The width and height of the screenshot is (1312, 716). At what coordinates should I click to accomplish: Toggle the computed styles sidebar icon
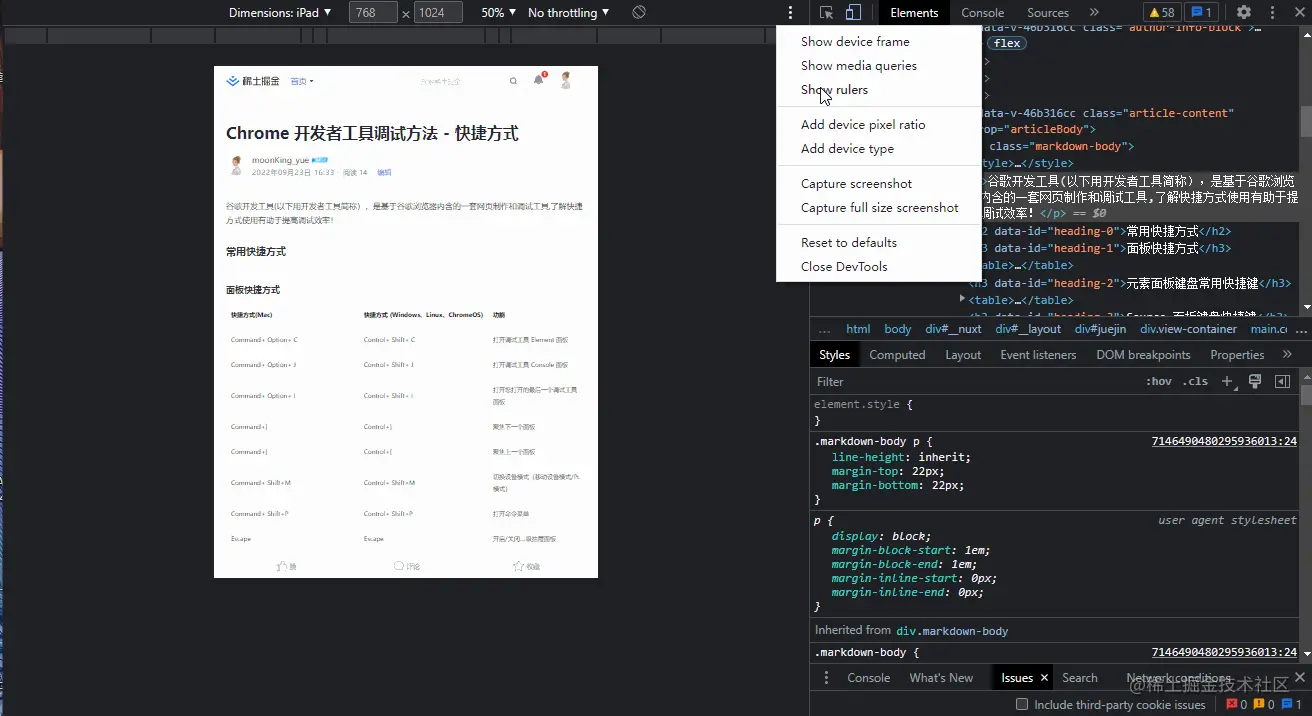tap(1282, 382)
